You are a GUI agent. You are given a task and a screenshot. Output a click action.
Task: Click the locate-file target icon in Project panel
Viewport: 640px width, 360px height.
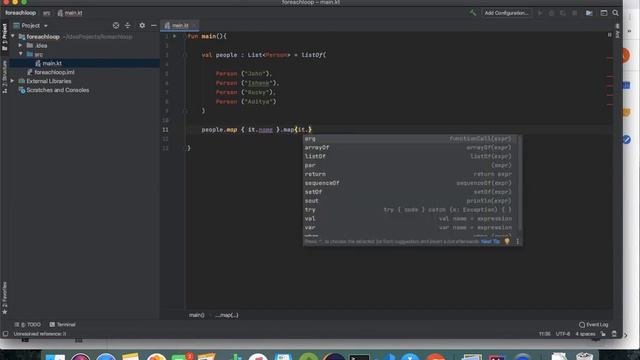point(116,25)
